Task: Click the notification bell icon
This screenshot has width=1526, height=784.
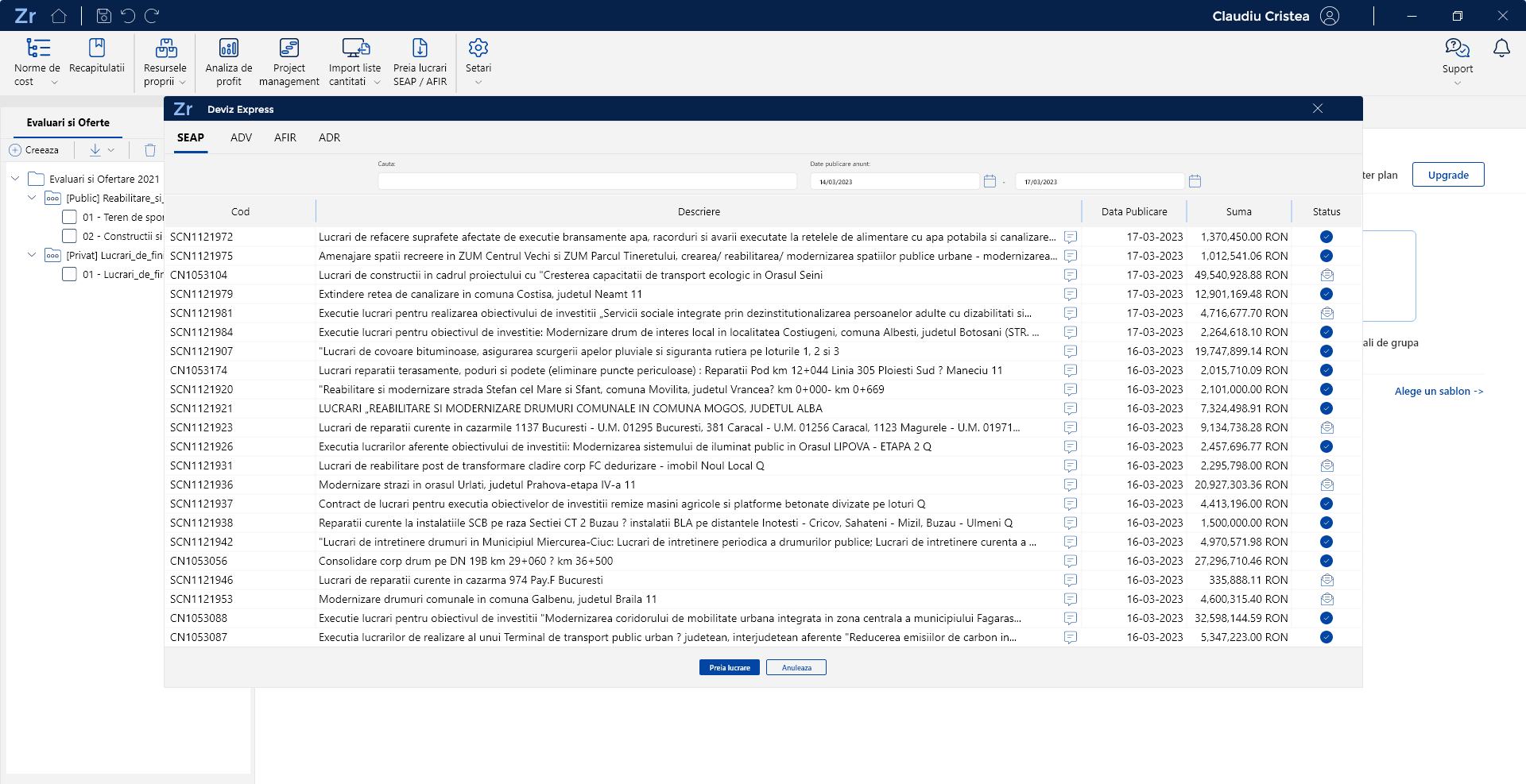Action: coord(1501,48)
